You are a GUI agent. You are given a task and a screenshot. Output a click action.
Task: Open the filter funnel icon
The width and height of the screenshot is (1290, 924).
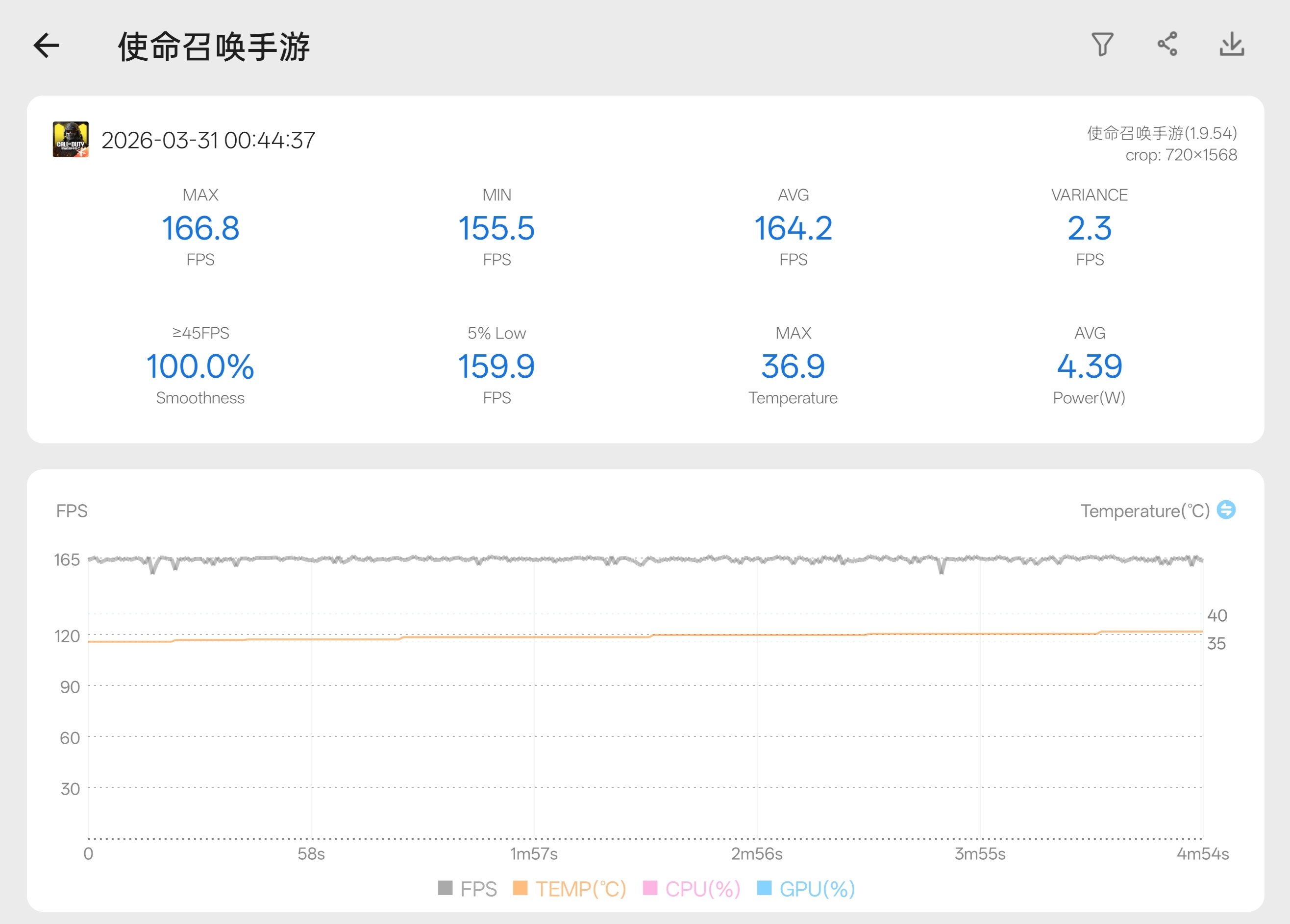point(1102,45)
